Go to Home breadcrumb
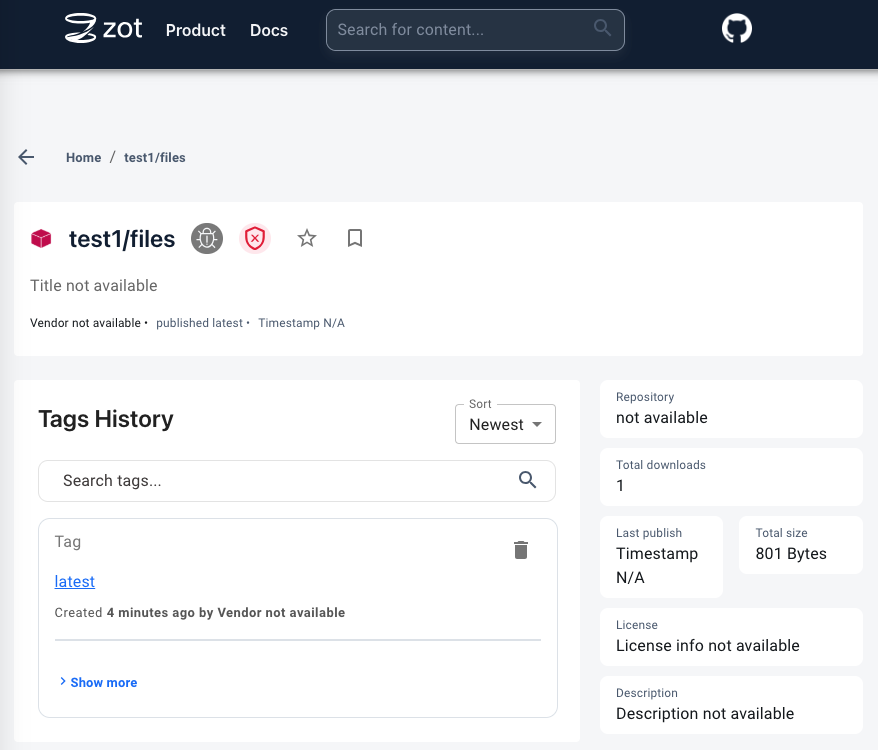The height and width of the screenshot is (750, 878). click(83, 157)
